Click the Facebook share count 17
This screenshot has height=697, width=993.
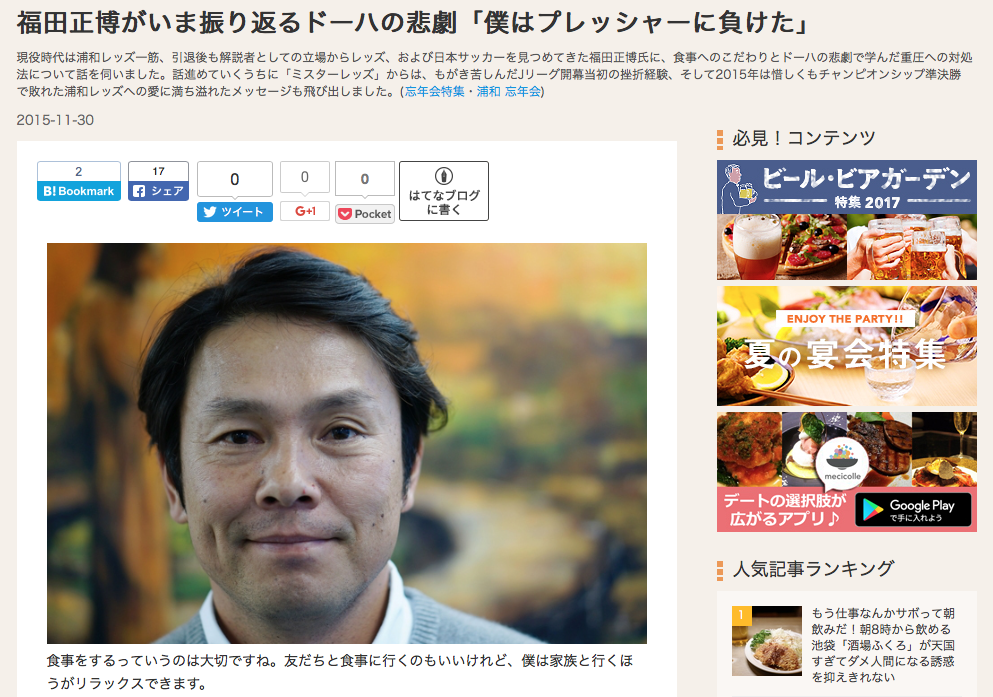click(158, 172)
